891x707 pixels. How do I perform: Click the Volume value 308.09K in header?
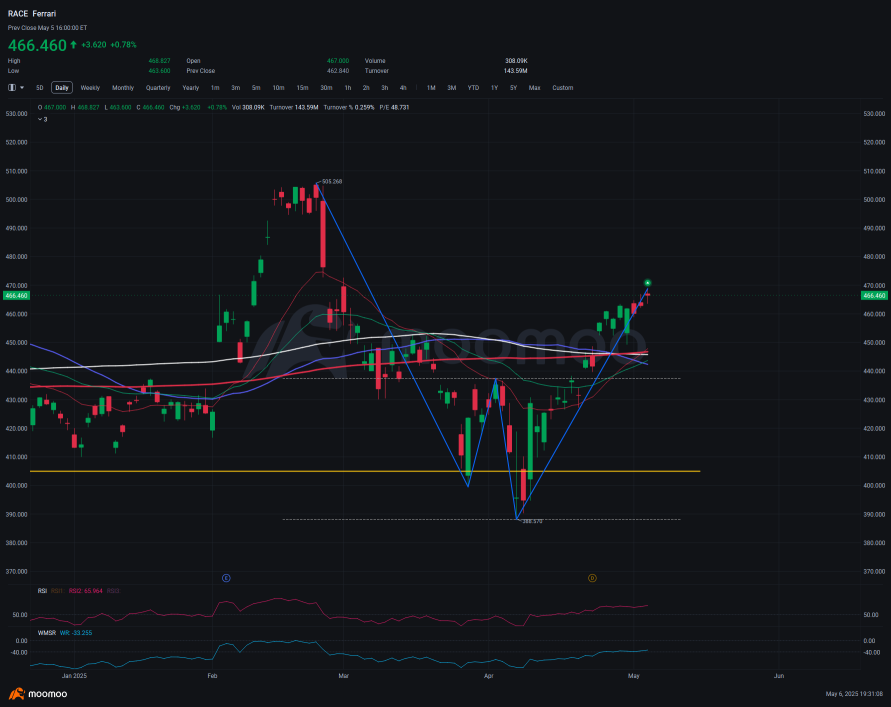[516, 60]
